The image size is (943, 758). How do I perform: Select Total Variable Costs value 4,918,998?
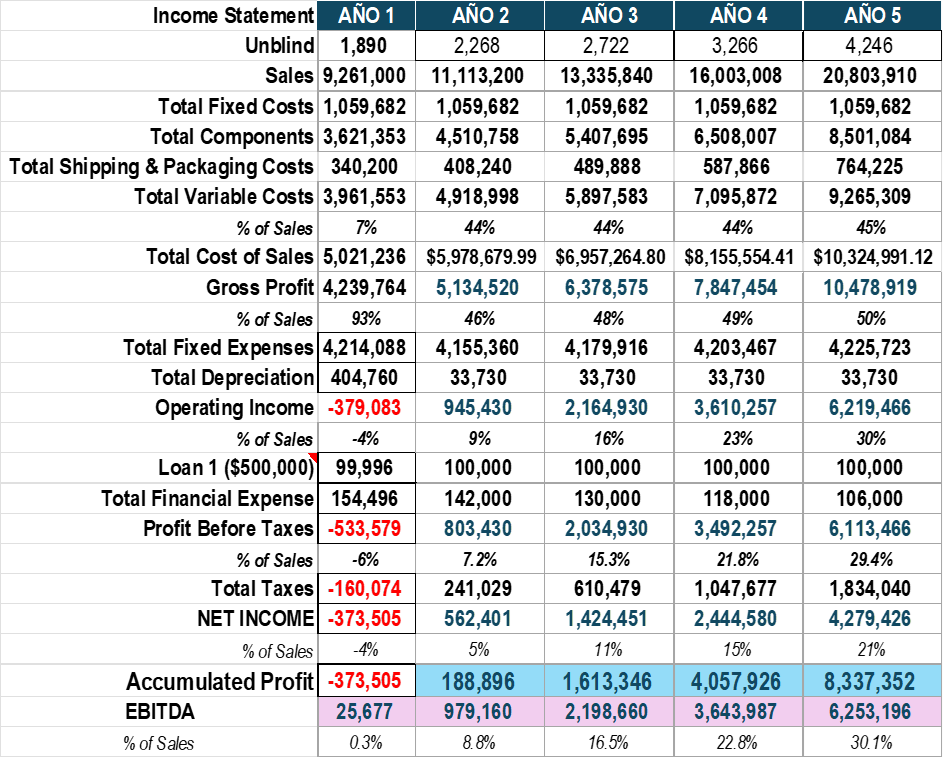pyautogui.click(x=478, y=197)
